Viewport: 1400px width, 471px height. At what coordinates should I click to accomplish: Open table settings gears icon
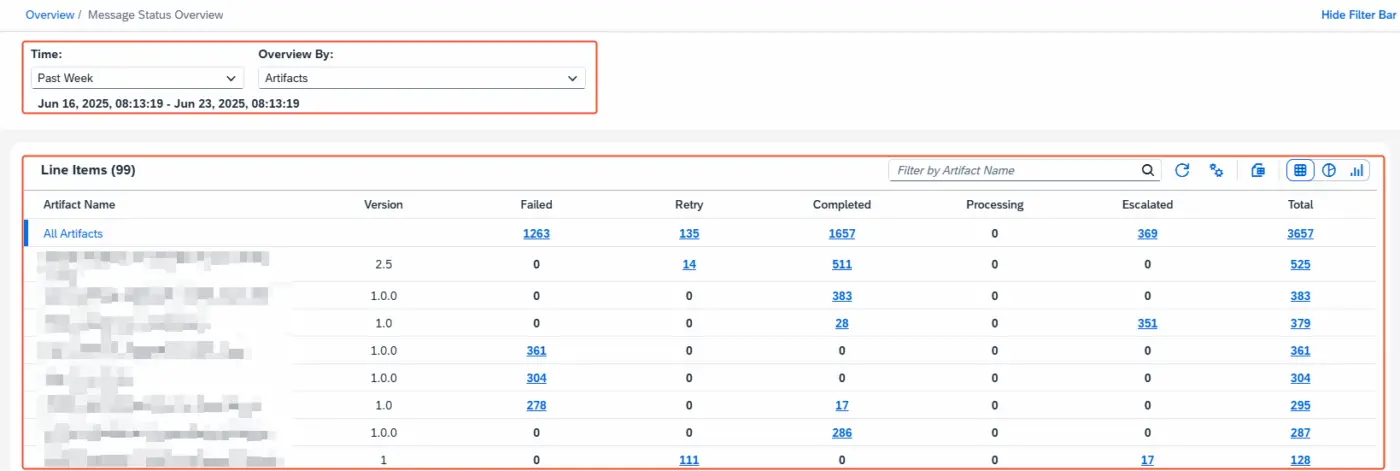click(x=1217, y=171)
